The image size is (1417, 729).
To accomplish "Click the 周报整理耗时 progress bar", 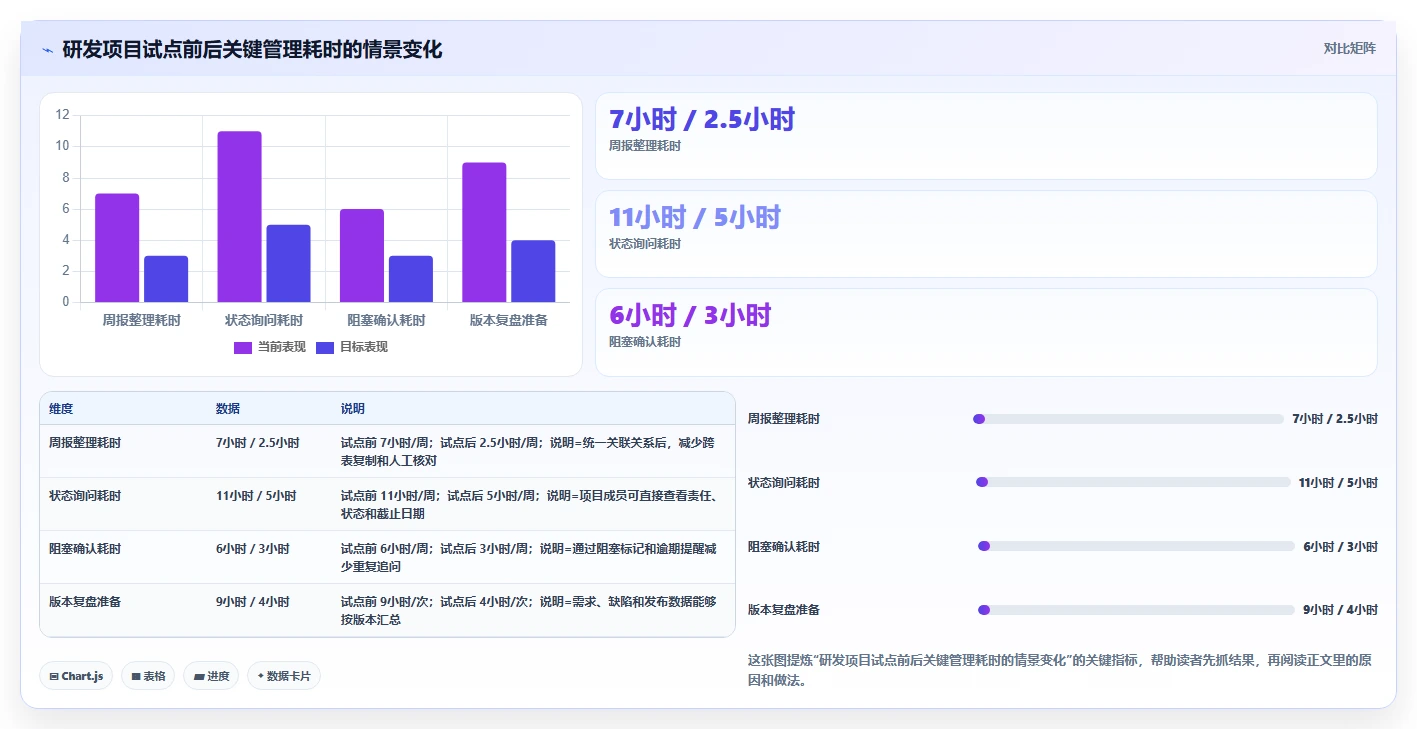I will (1128, 419).
